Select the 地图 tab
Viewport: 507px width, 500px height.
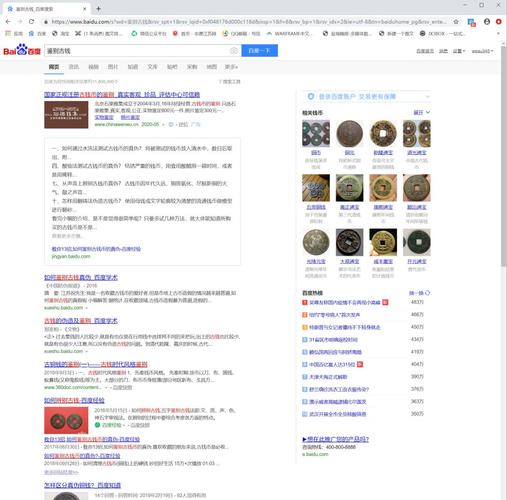coord(211,67)
